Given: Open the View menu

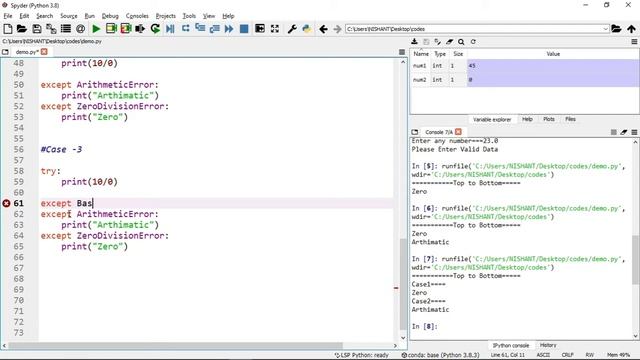Looking at the screenshot, I should 209,16.
